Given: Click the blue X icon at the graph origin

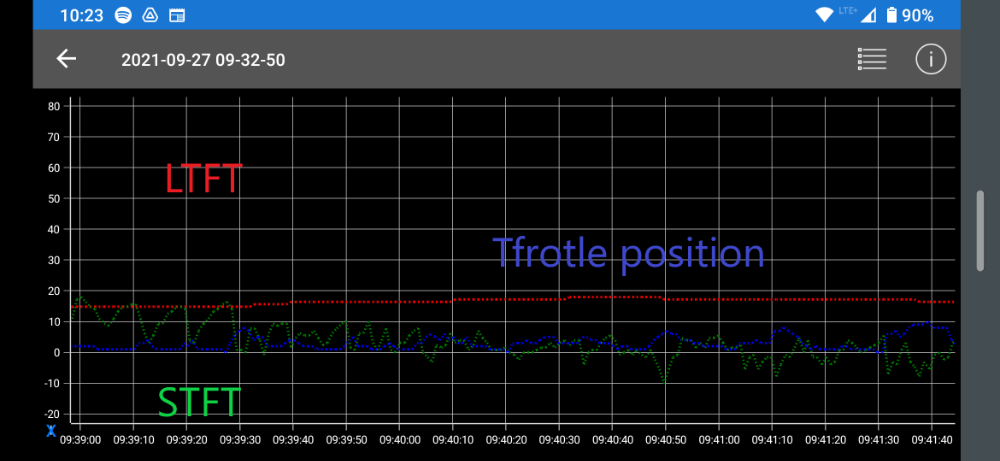Looking at the screenshot, I should 51,431.
